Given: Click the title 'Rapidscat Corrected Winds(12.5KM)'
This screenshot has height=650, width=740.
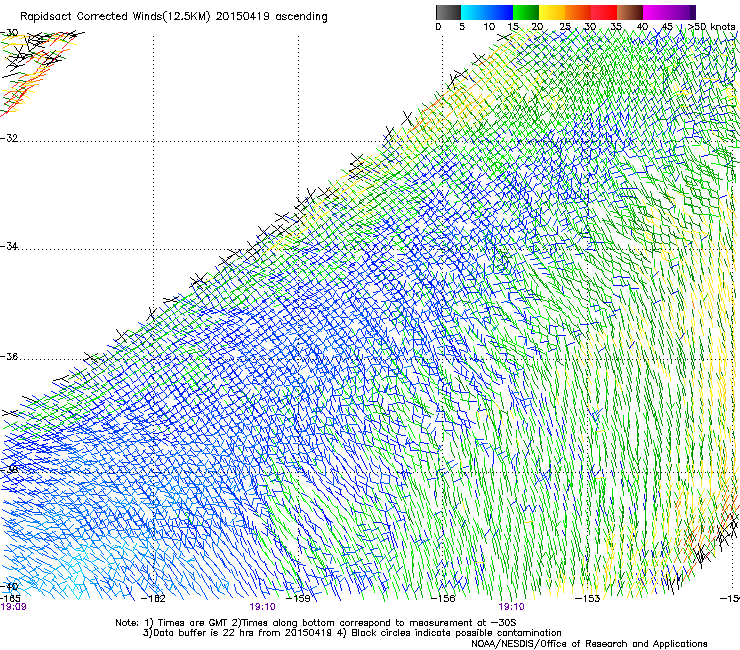Looking at the screenshot, I should (x=115, y=17).
